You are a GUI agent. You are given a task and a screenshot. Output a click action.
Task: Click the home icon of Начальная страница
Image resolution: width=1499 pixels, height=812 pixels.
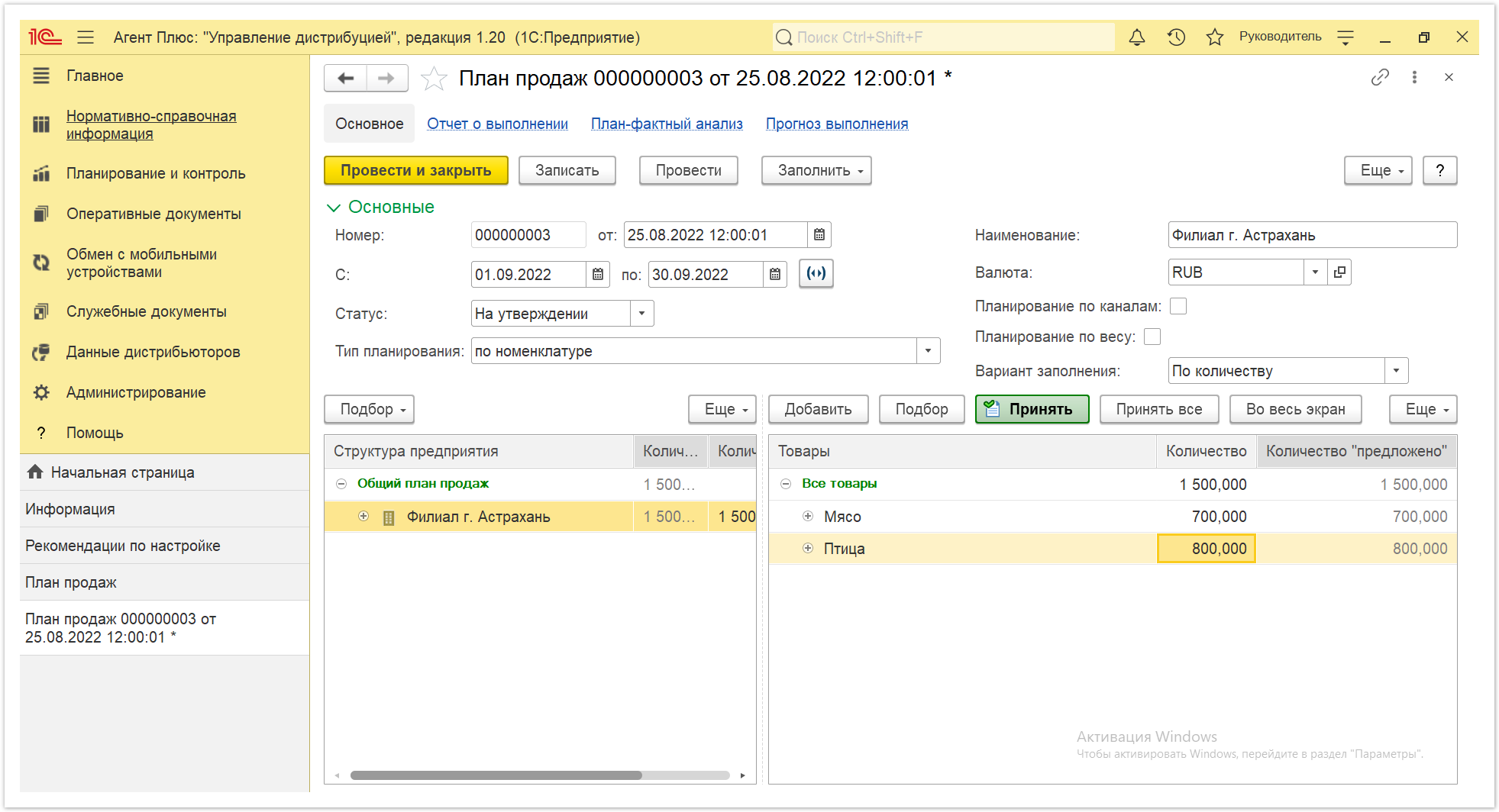pyautogui.click(x=34, y=472)
